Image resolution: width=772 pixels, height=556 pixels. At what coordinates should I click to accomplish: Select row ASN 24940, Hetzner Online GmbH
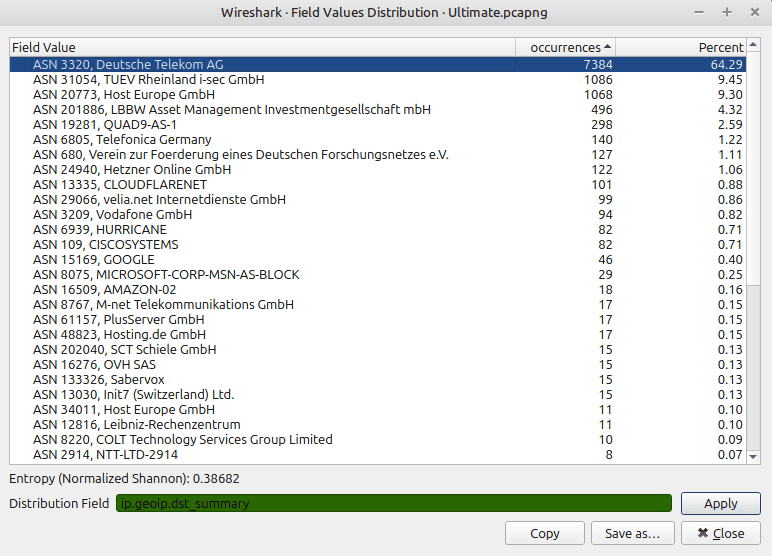pyautogui.click(x=378, y=169)
